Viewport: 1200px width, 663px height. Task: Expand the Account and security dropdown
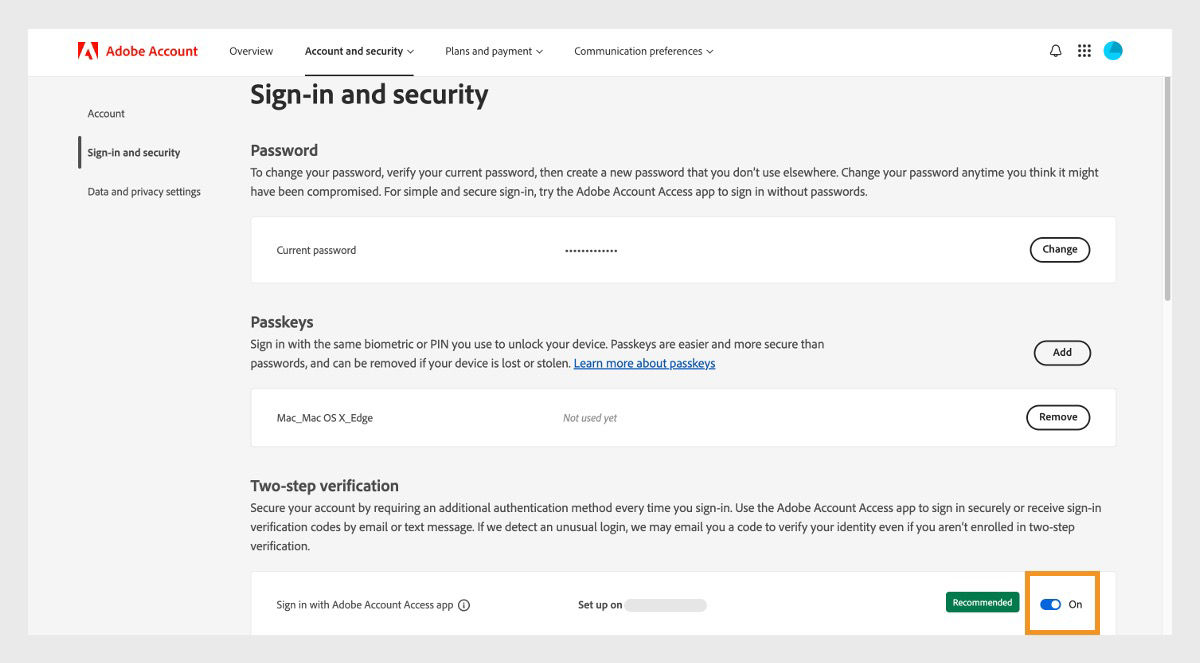(x=358, y=51)
